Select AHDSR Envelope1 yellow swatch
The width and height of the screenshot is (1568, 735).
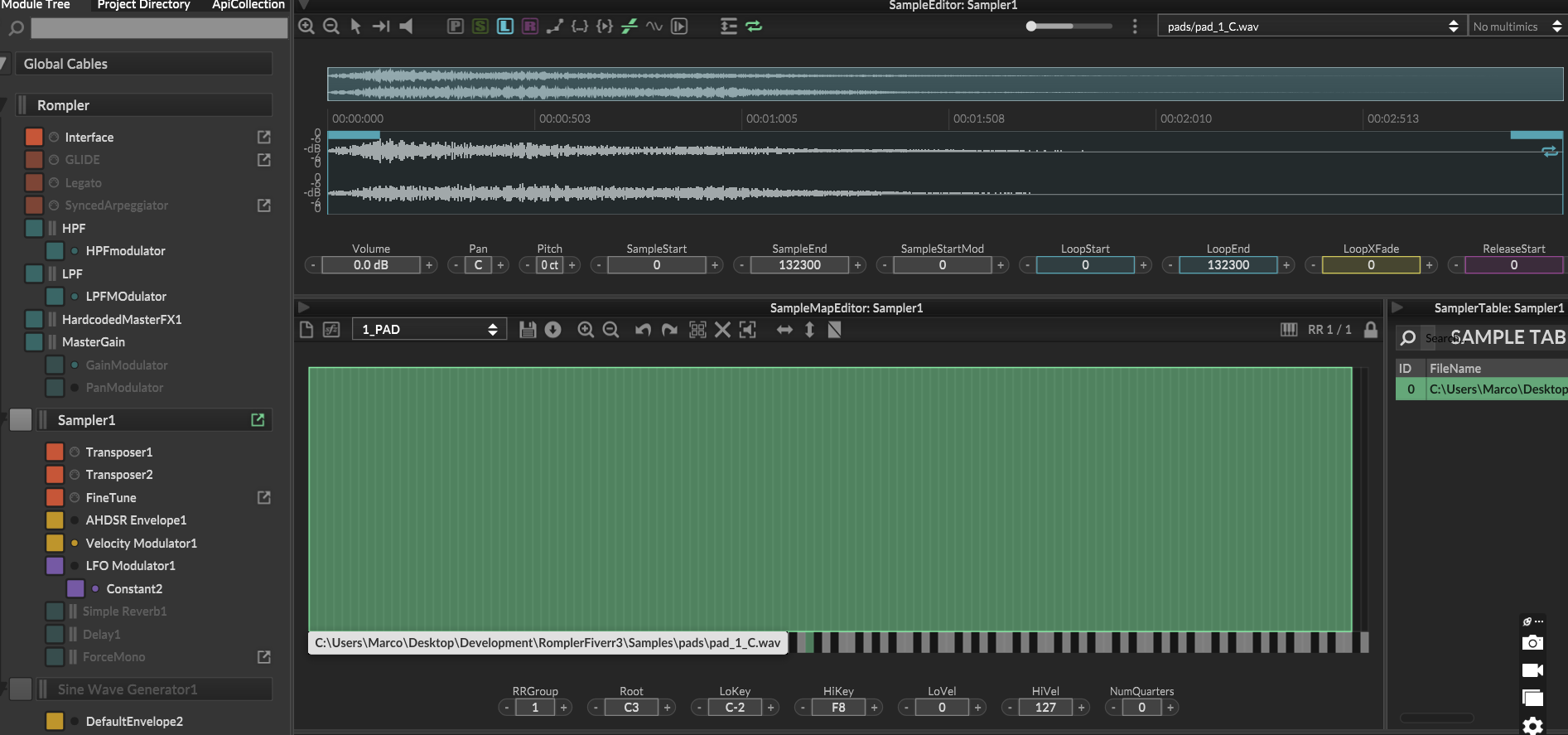coord(55,520)
